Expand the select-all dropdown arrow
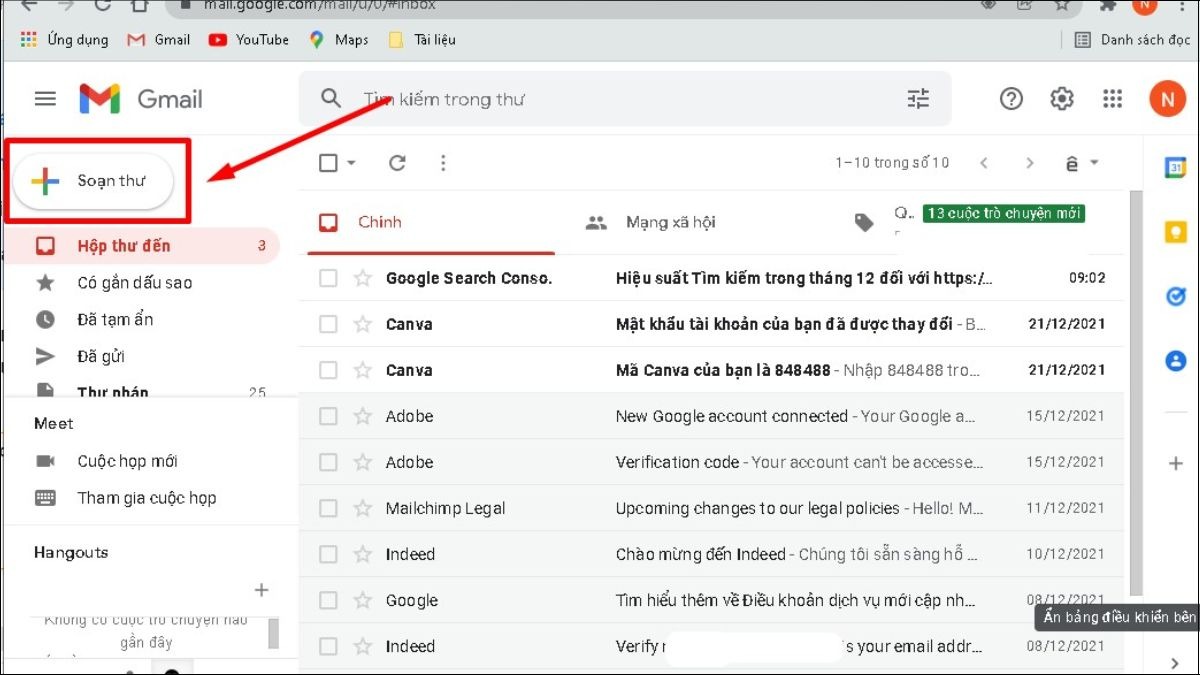The width and height of the screenshot is (1200, 675). pyautogui.click(x=351, y=163)
